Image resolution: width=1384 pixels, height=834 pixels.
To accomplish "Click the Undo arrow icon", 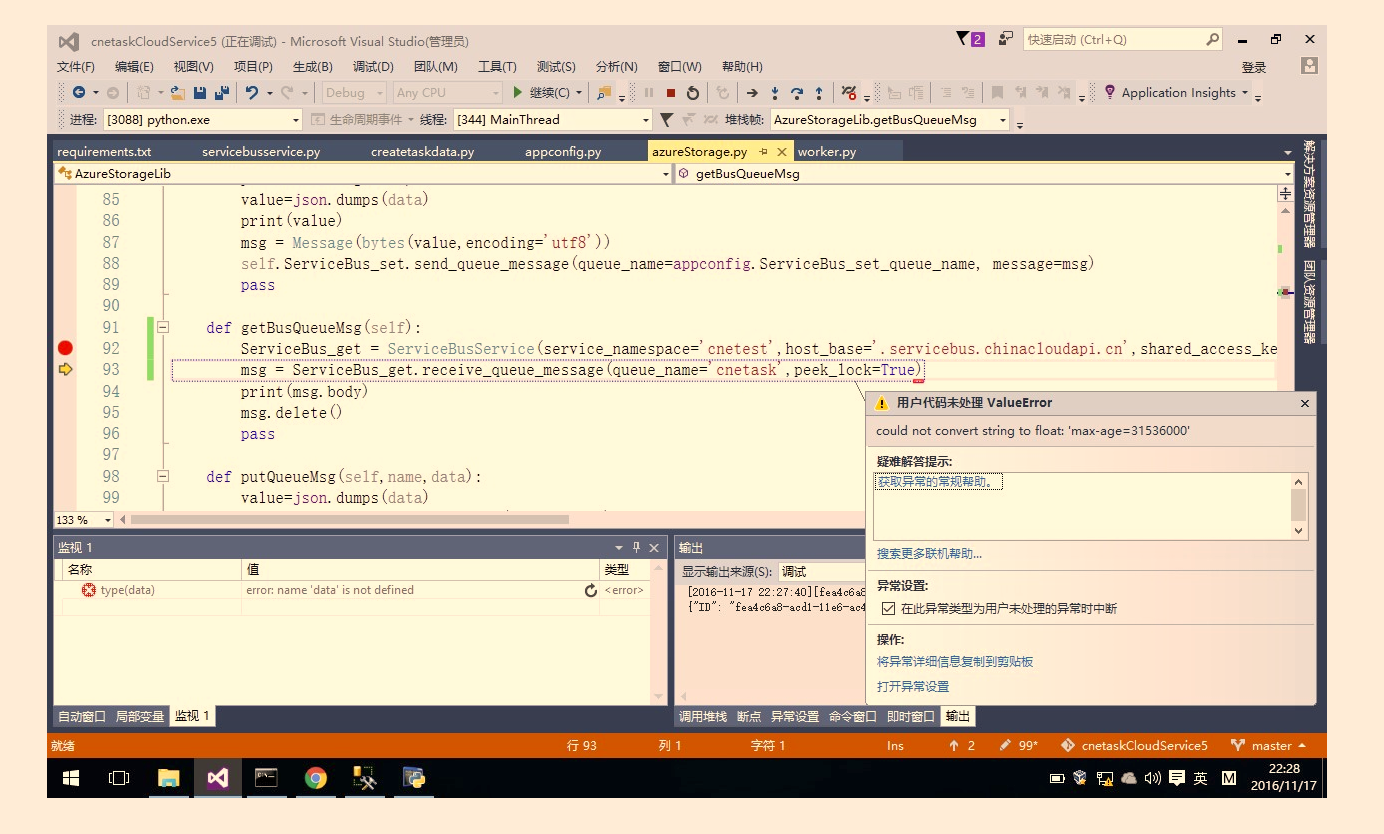I will [252, 93].
